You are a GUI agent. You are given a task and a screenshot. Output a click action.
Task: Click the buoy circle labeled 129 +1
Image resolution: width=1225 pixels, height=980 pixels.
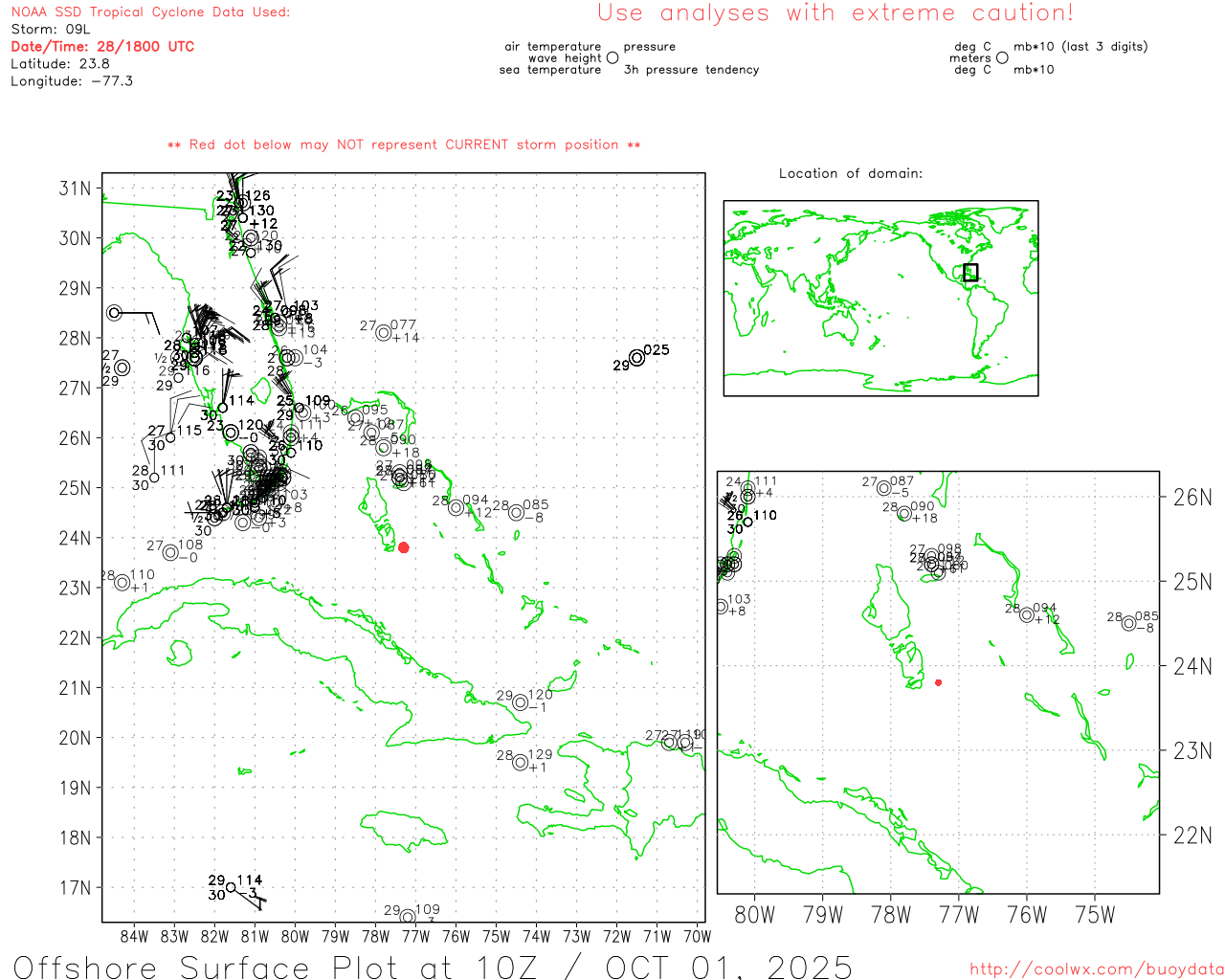pyautogui.click(x=520, y=763)
